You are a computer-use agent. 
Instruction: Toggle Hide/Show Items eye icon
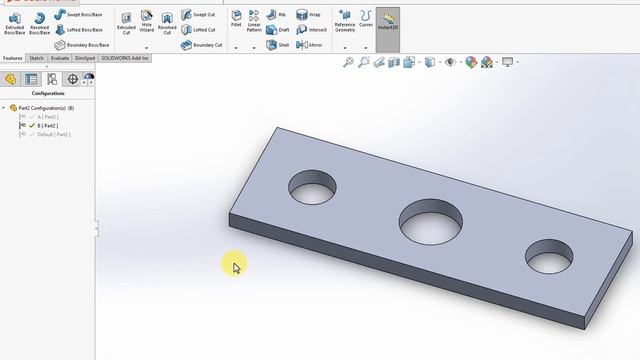[x=450, y=62]
